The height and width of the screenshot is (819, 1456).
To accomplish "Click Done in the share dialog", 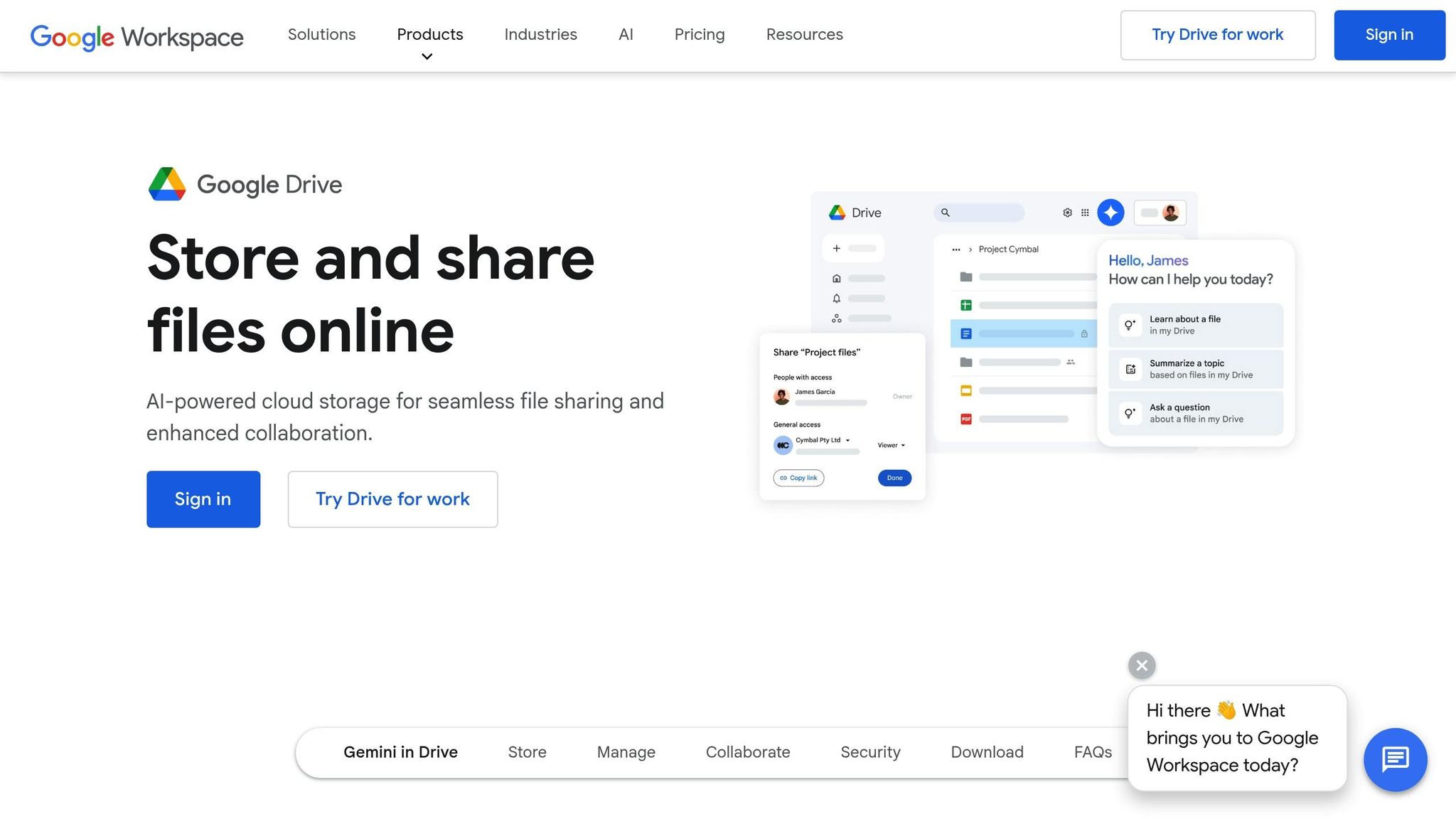I will click(894, 477).
